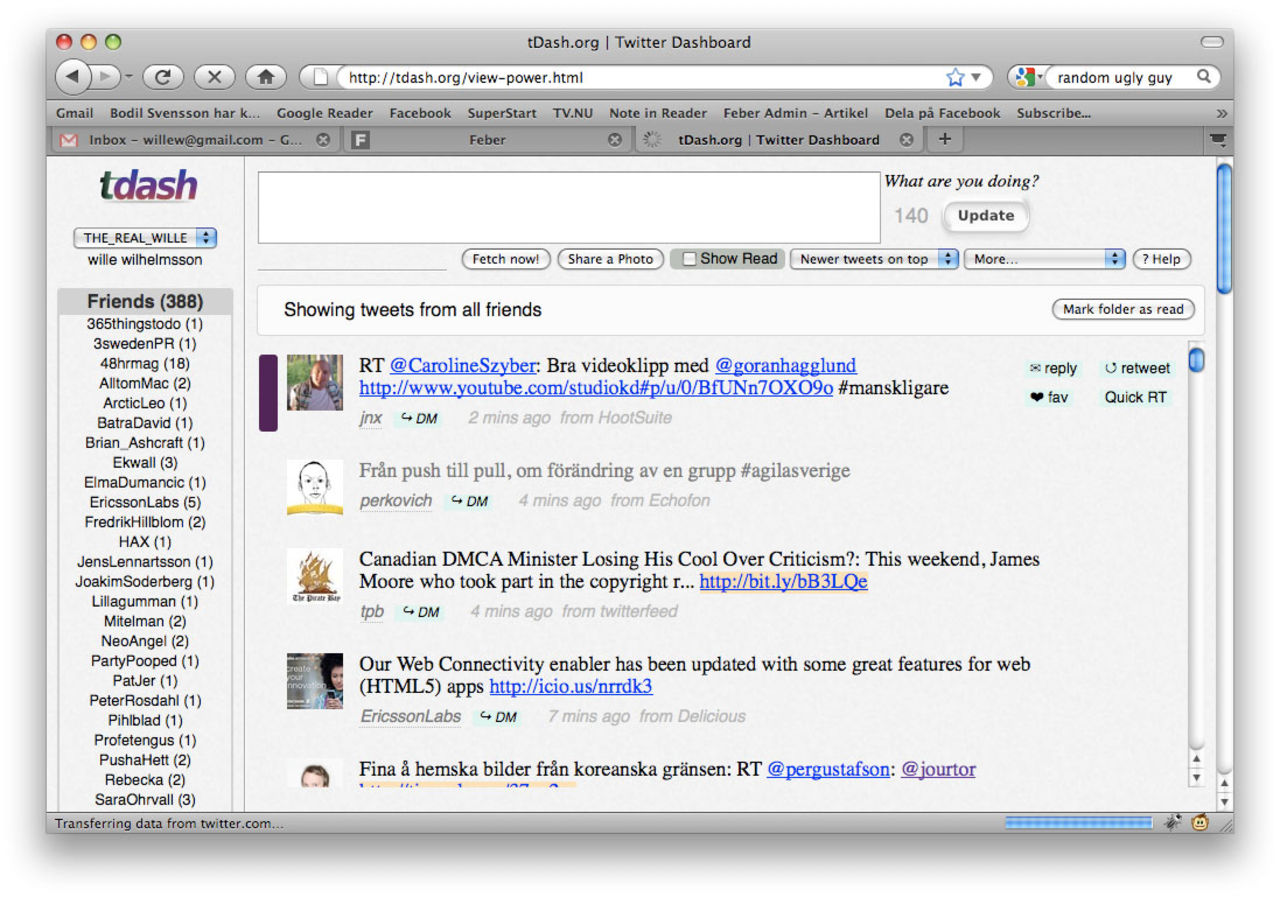Click the tweet list scrollbar thumb
Viewport: 1280px width, 897px height.
click(1196, 360)
